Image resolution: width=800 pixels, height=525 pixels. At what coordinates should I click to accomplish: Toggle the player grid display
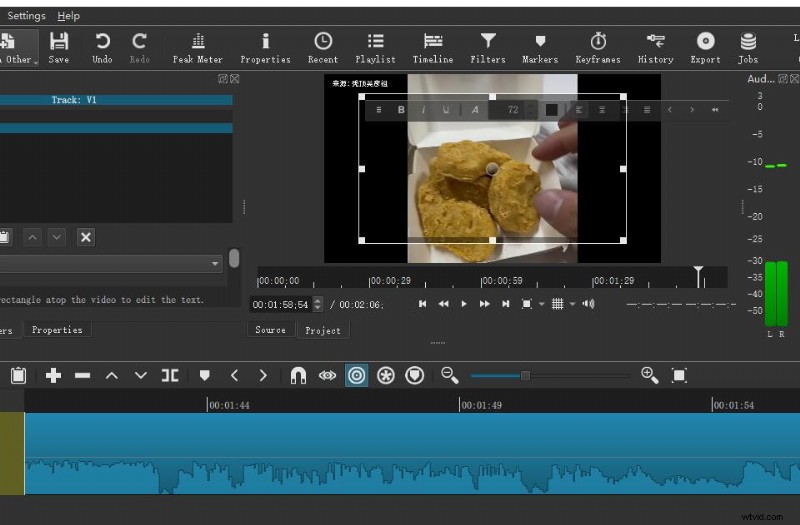[x=558, y=304]
